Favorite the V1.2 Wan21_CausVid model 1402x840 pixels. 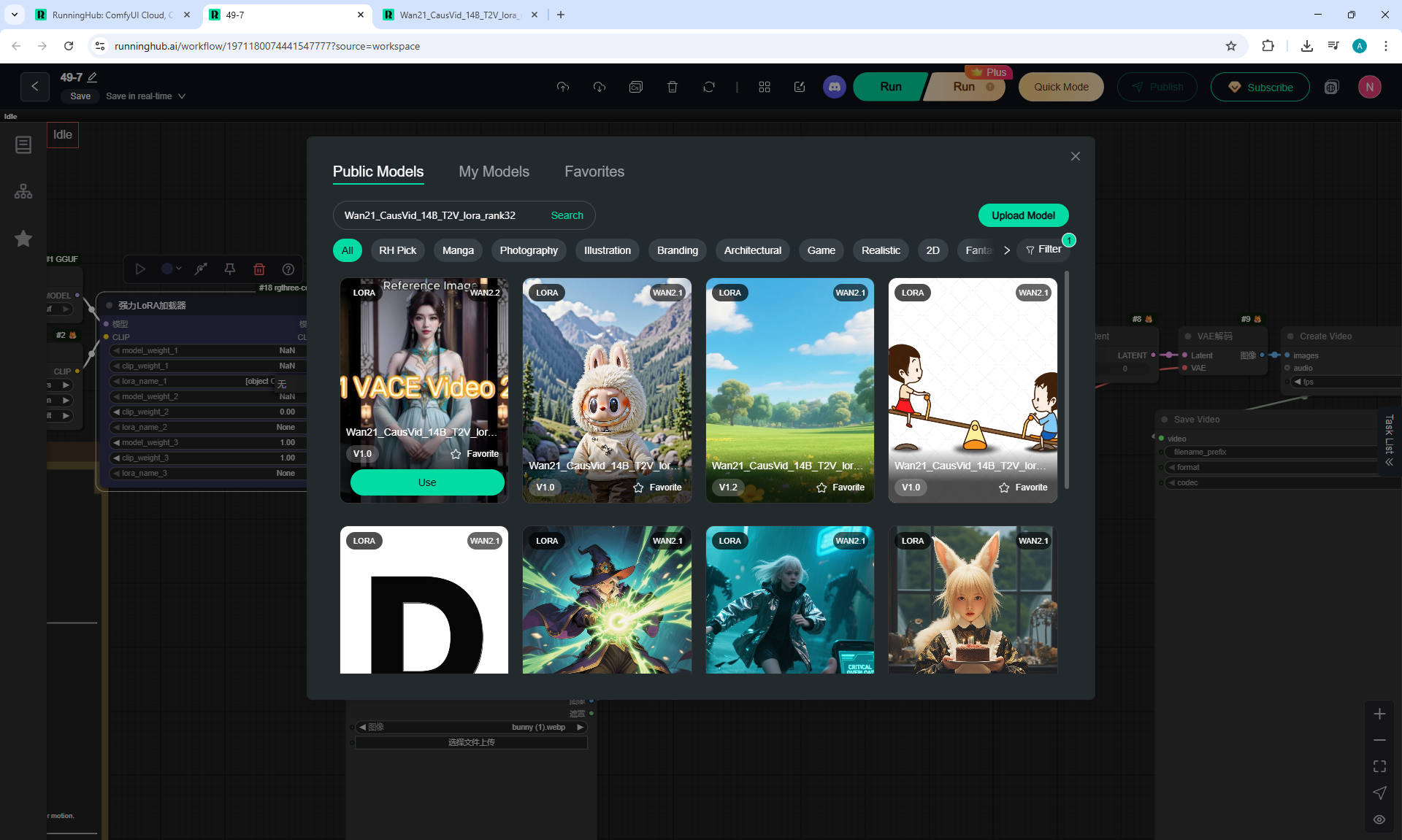[x=840, y=488]
